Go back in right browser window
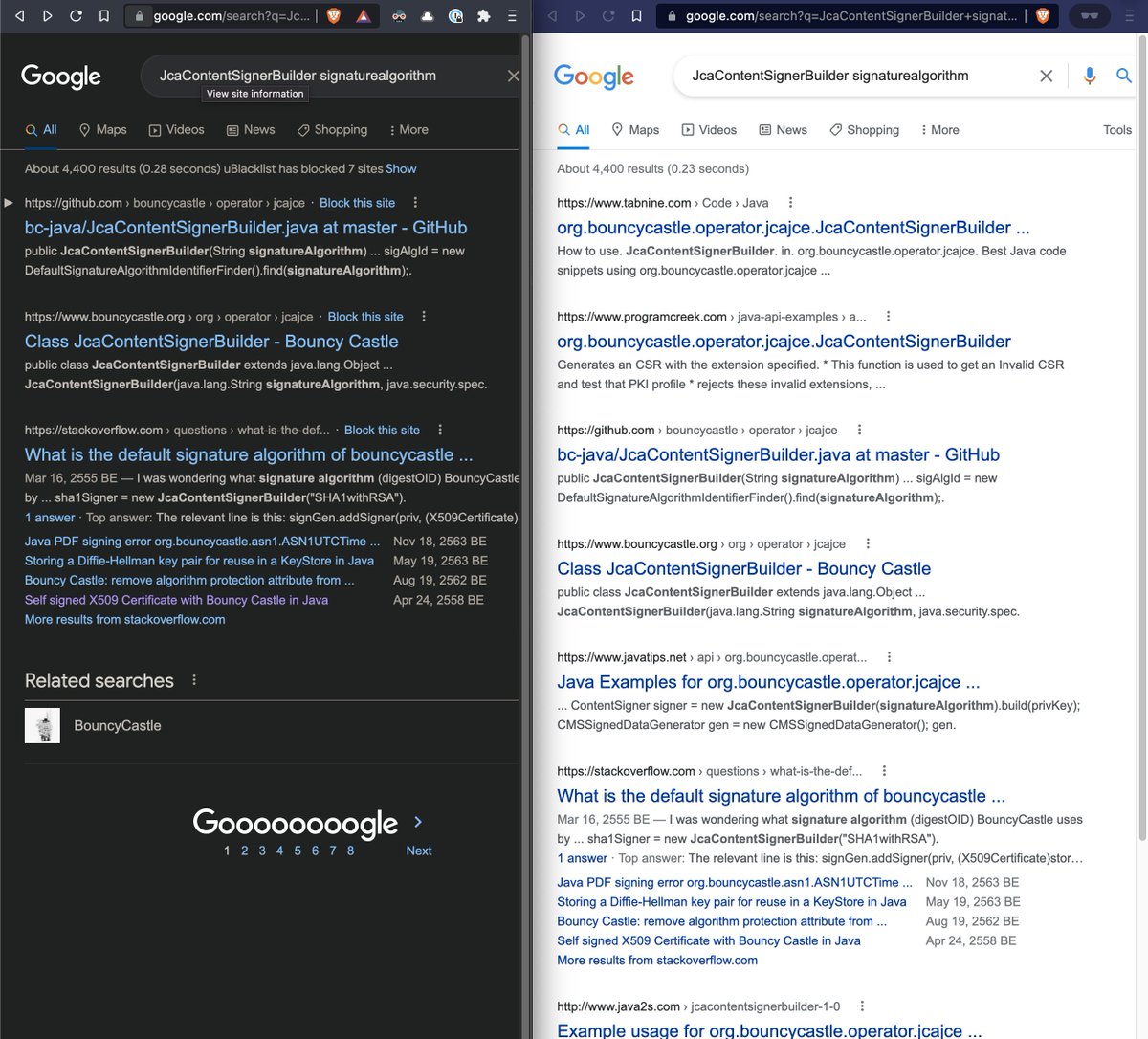Screen dimensions: 1148x1039 (553, 15)
